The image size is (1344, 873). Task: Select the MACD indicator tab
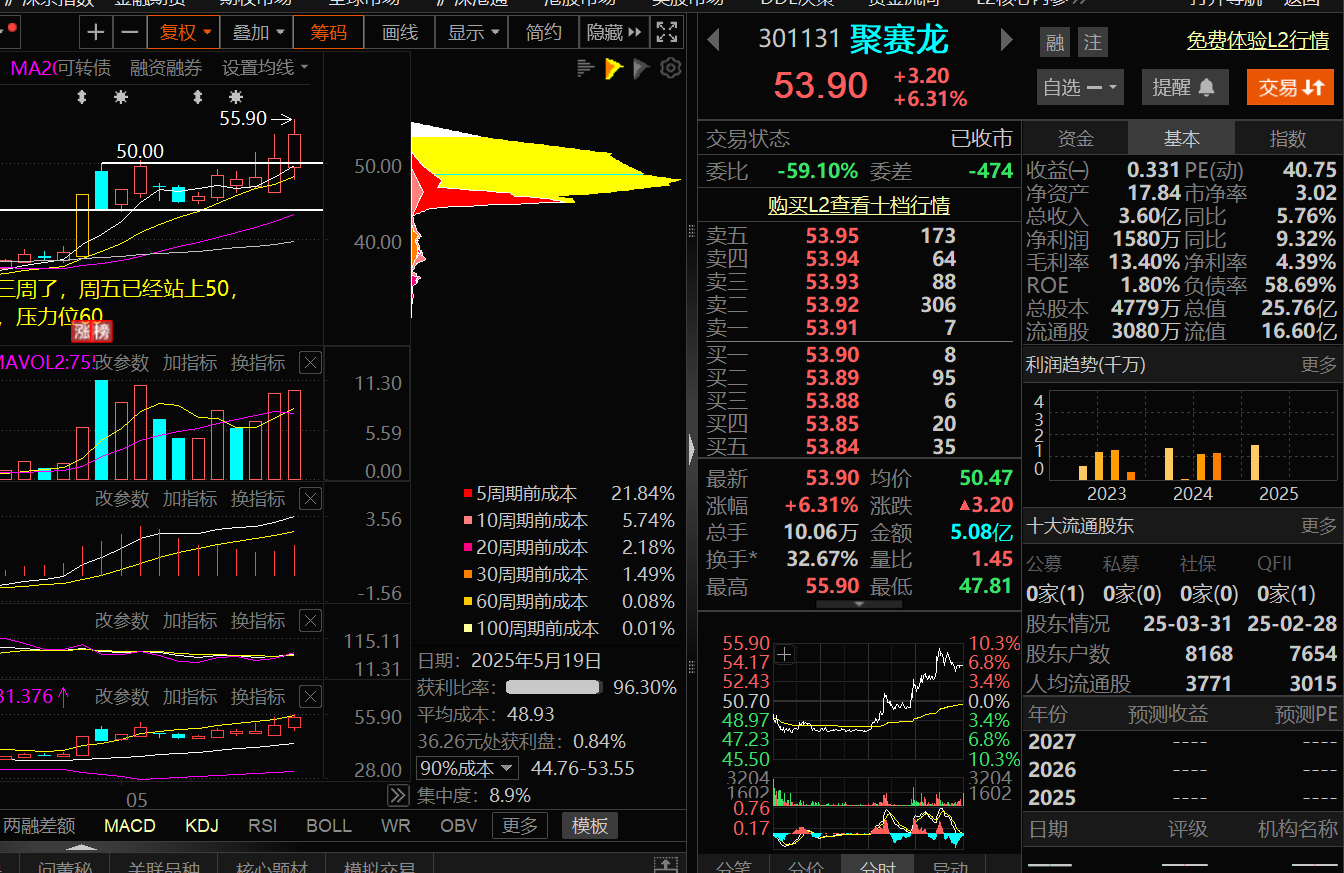click(x=130, y=826)
